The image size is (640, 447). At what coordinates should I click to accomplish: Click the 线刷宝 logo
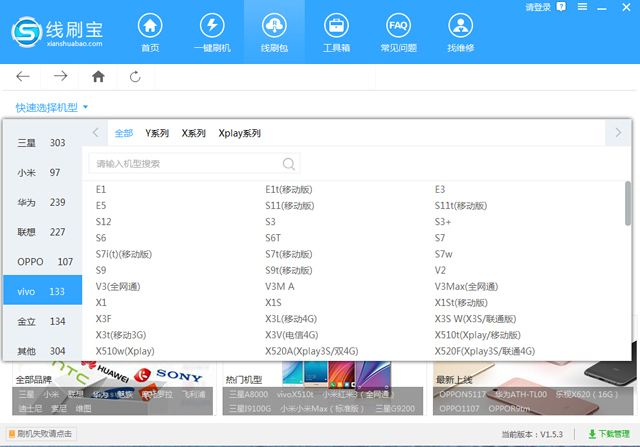pyautogui.click(x=57, y=32)
